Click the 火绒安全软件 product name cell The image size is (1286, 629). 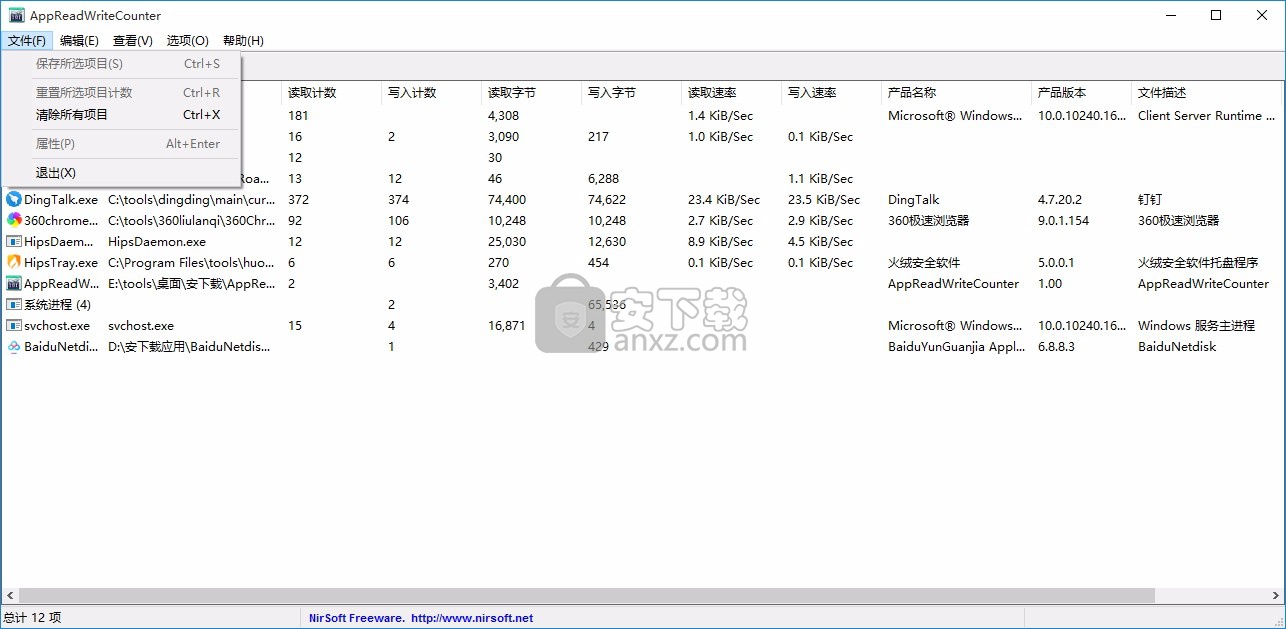point(924,263)
